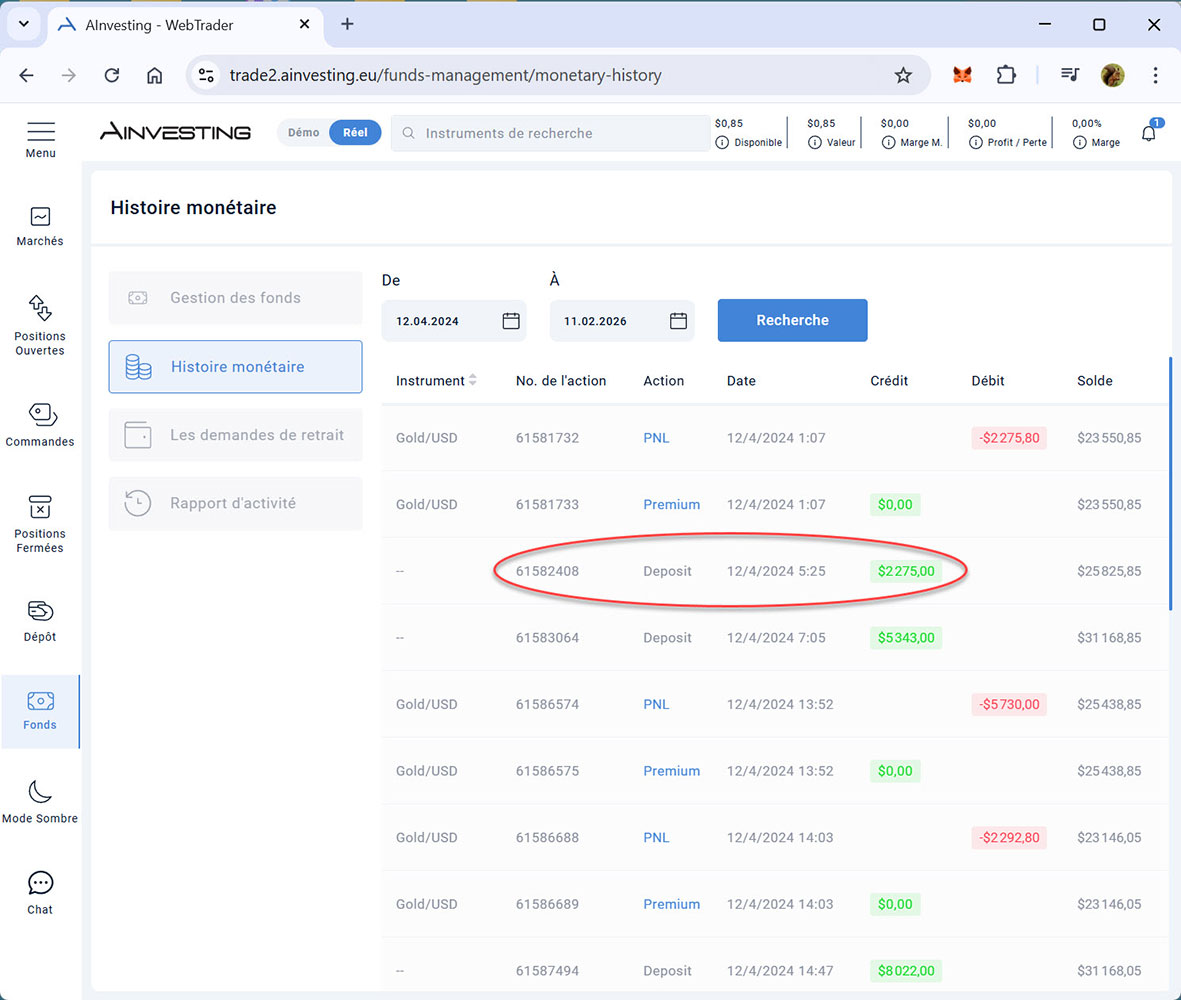Open the Chat bubble icon
The height and width of the screenshot is (1000, 1181).
(x=40, y=883)
